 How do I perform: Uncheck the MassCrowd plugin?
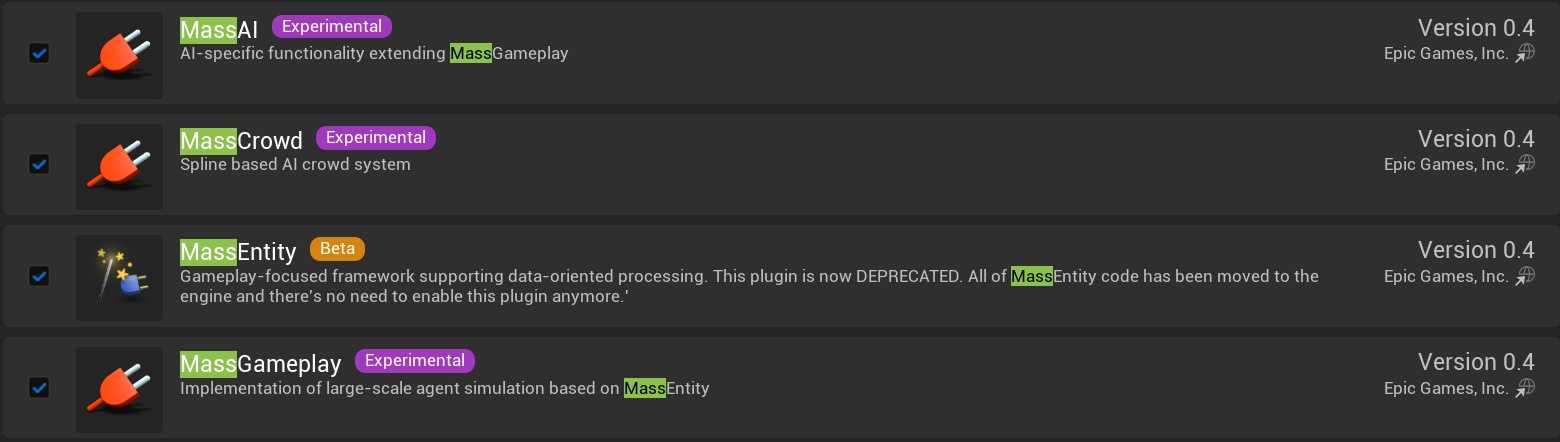tap(39, 164)
